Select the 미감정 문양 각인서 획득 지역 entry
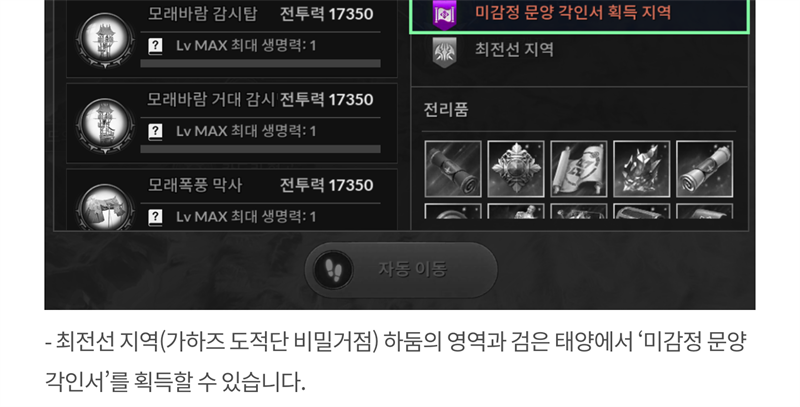Screen dimensions: 800x407 579,15
